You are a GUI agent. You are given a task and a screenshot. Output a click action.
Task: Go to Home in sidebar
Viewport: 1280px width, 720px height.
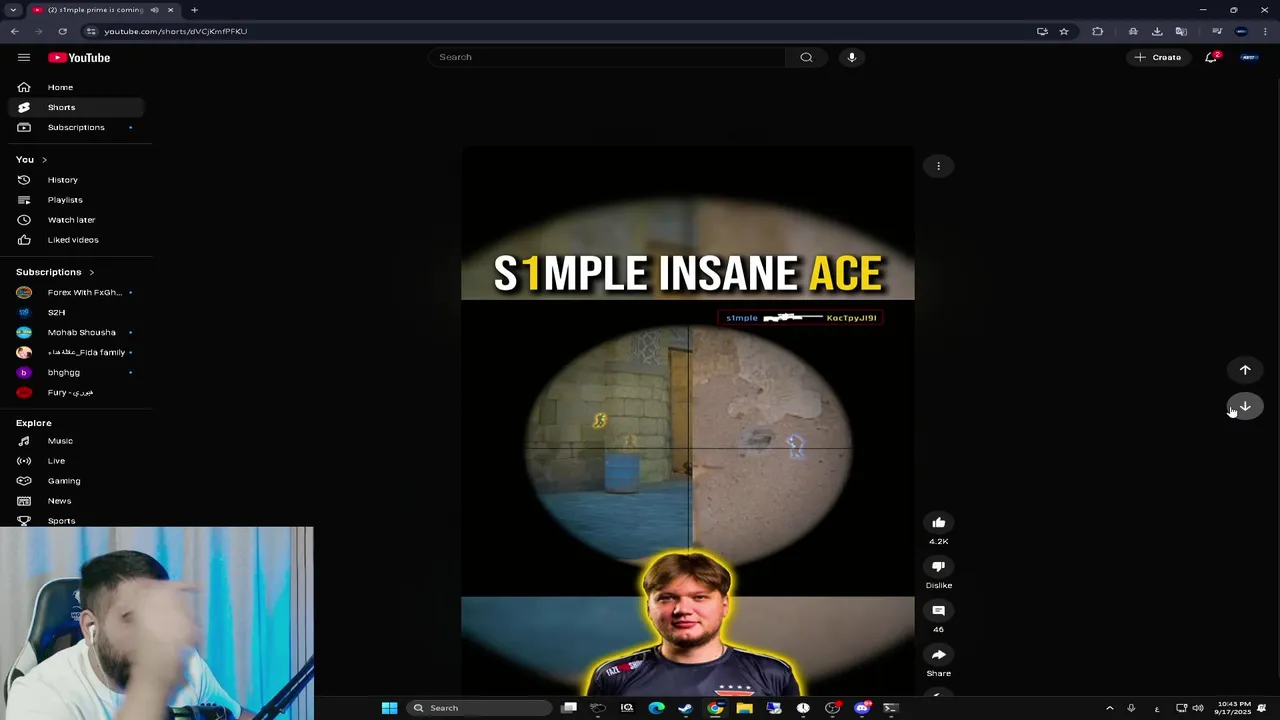point(76,87)
